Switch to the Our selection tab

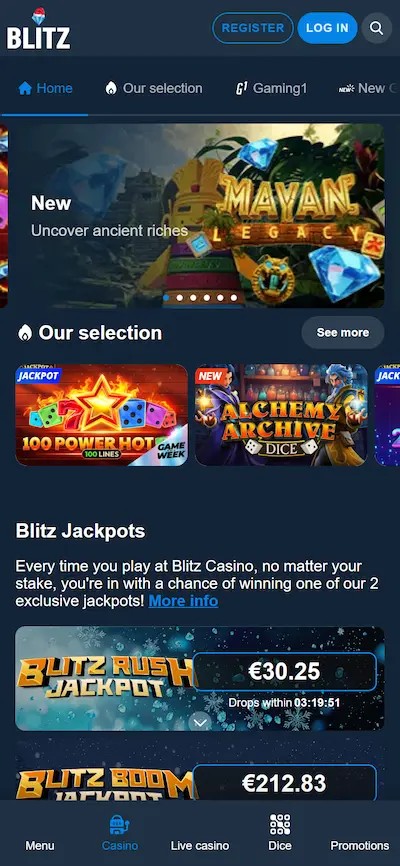[x=154, y=88]
